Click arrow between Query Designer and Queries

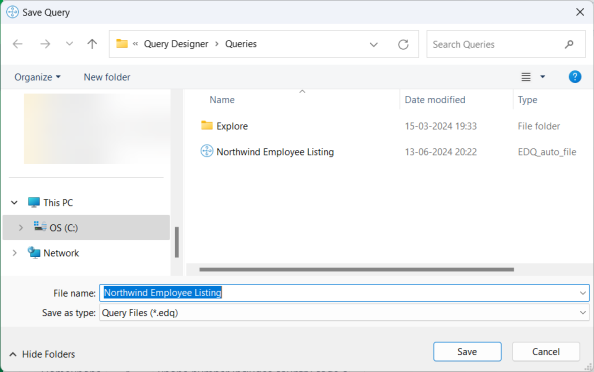(x=217, y=44)
